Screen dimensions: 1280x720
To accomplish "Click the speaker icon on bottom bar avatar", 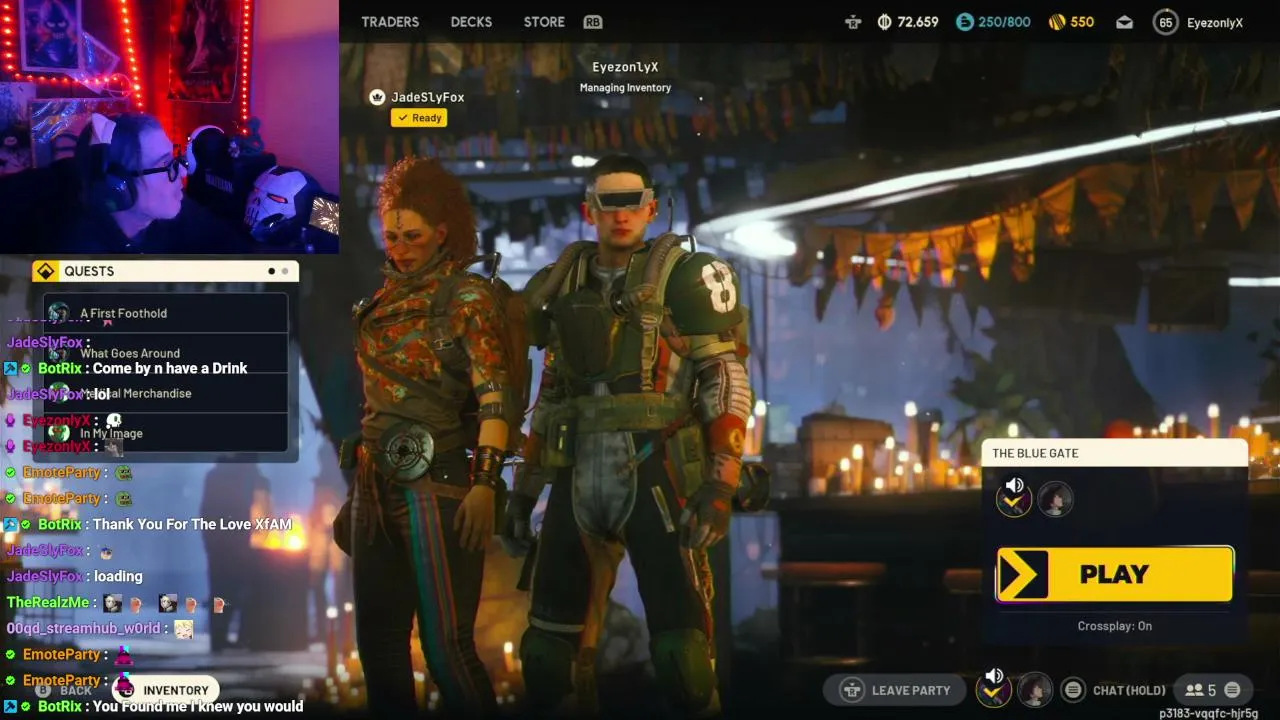I will pyautogui.click(x=993, y=677).
